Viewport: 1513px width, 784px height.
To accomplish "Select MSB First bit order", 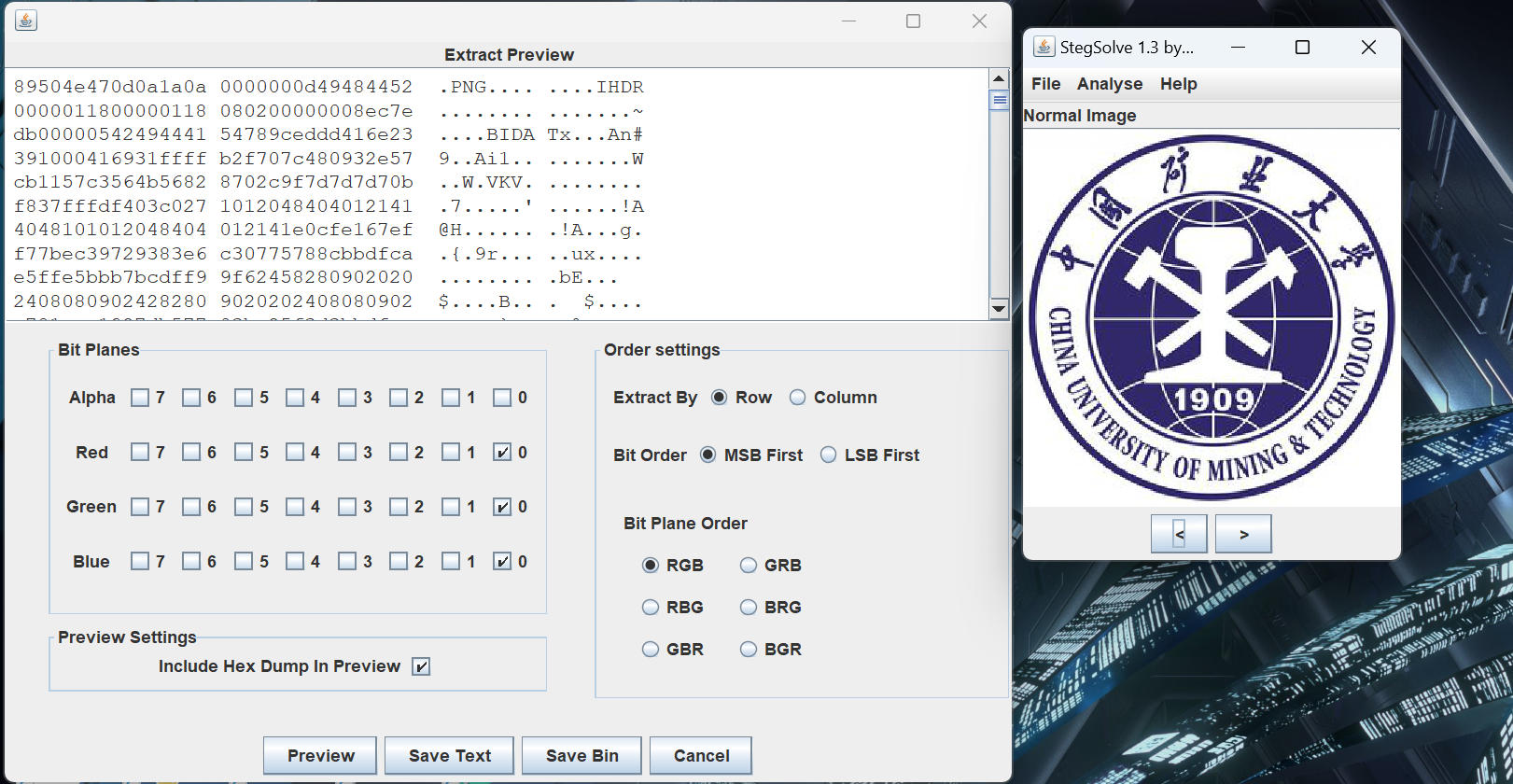I will 708,455.
